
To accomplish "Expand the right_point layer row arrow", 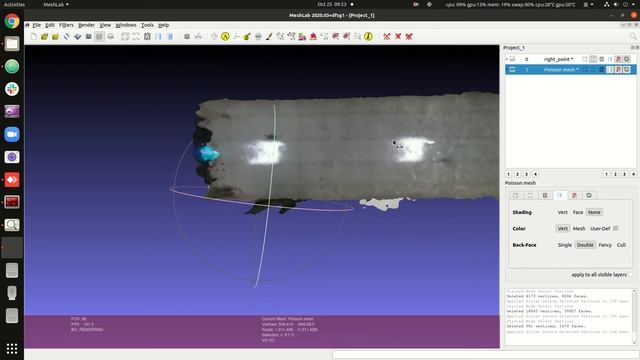I will click(x=507, y=59).
